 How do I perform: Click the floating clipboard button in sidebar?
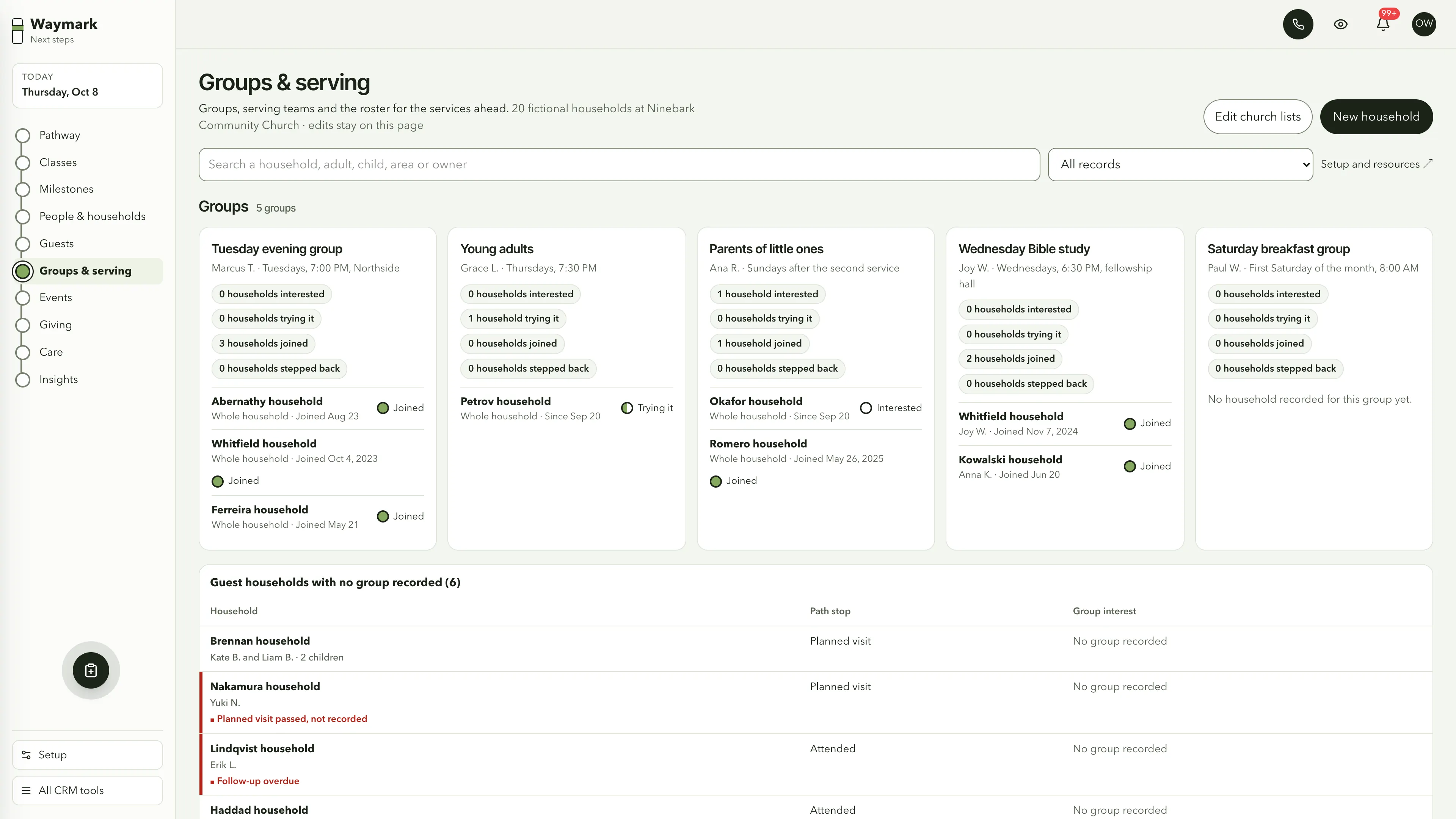(x=91, y=670)
